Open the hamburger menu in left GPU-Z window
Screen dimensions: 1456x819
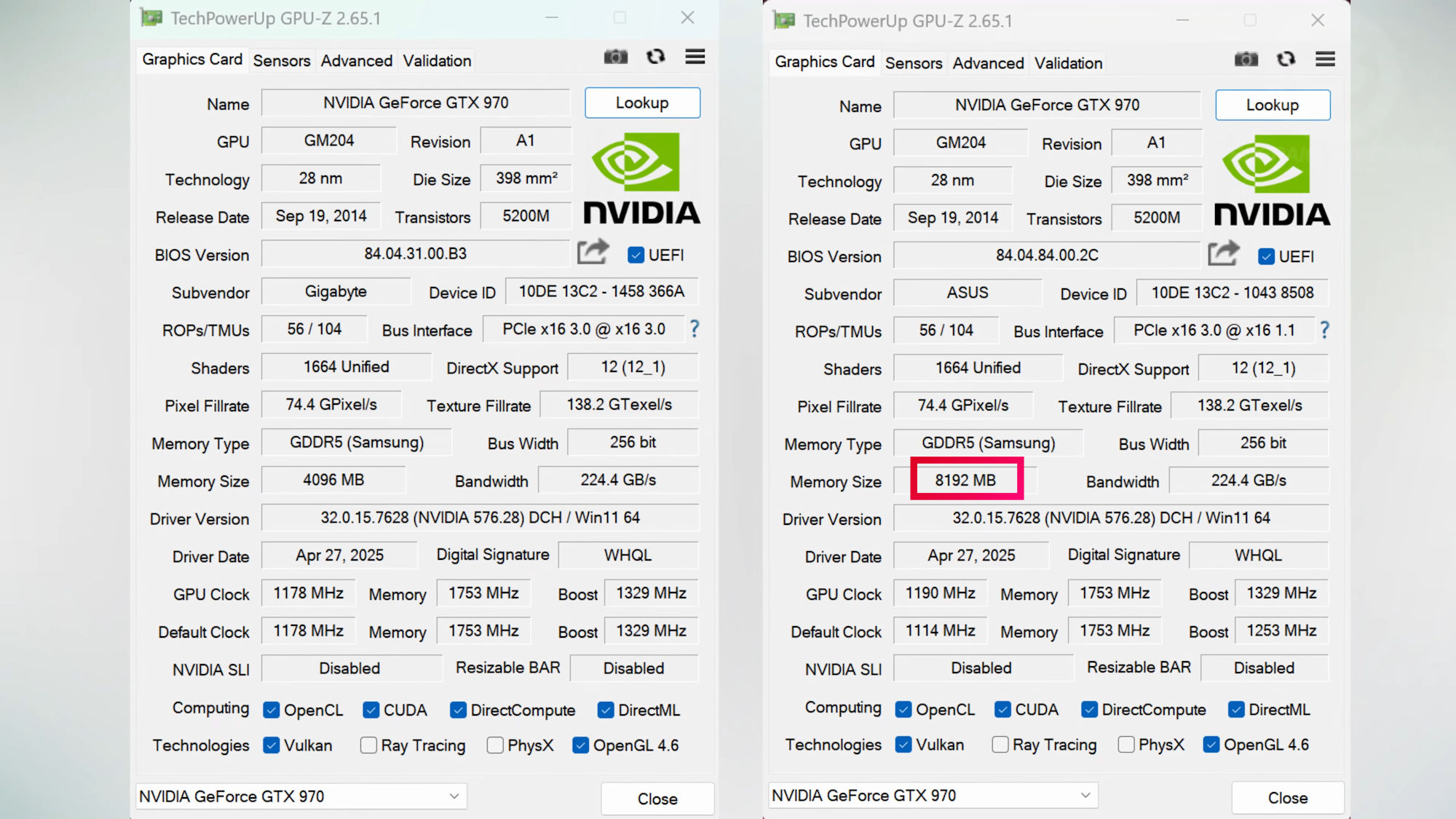click(695, 57)
